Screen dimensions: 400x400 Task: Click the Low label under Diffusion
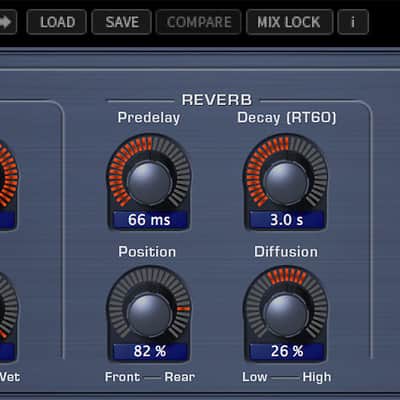[255, 377]
